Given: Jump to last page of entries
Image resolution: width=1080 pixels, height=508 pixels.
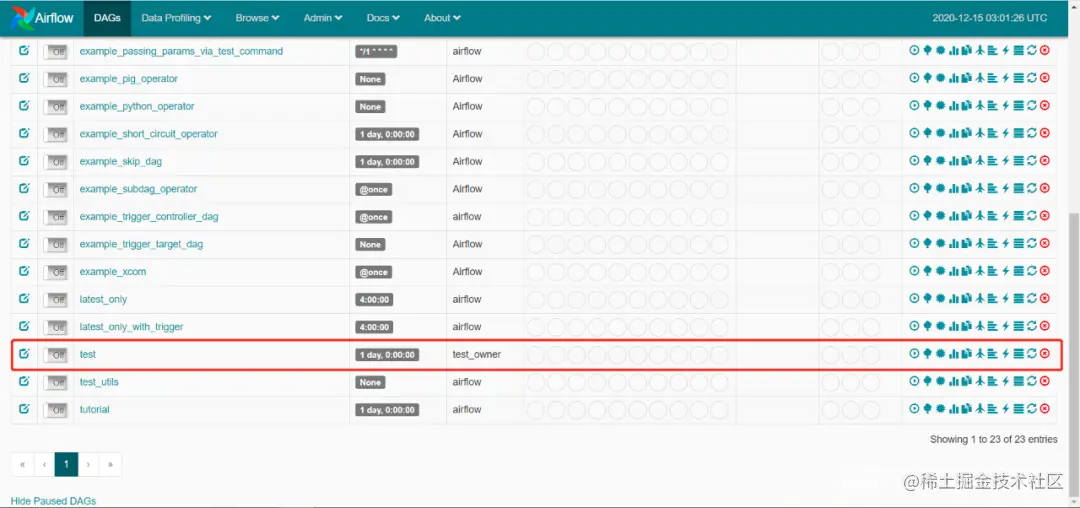Looking at the screenshot, I should click(110, 464).
